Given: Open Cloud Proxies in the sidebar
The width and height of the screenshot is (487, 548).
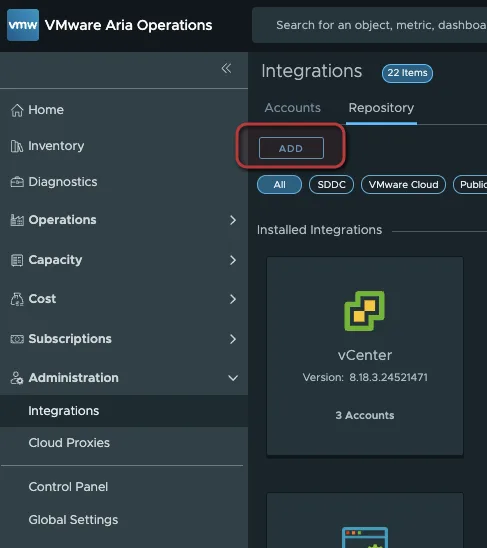Looking at the screenshot, I should [69, 443].
